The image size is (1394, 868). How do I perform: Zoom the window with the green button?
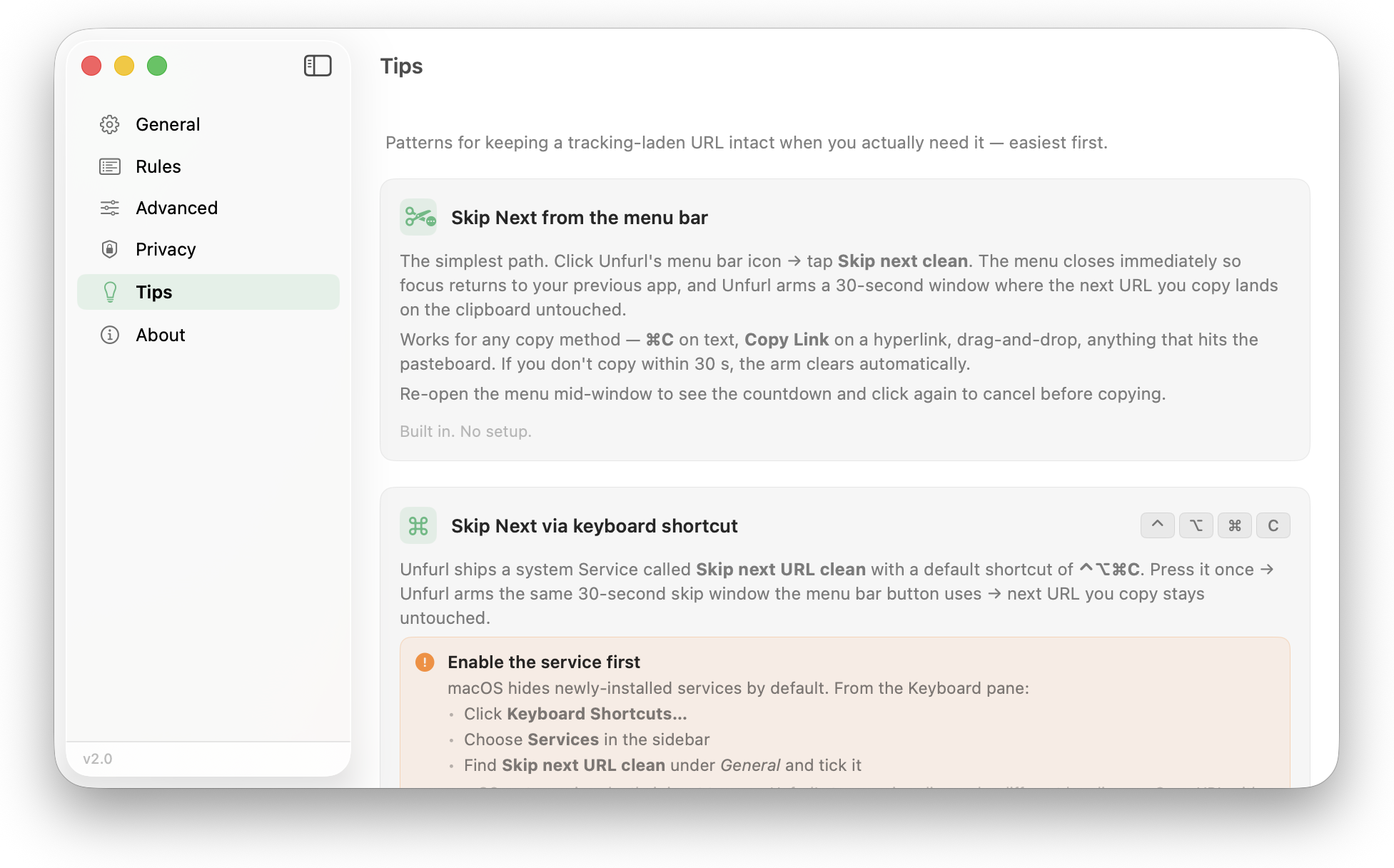[157, 66]
